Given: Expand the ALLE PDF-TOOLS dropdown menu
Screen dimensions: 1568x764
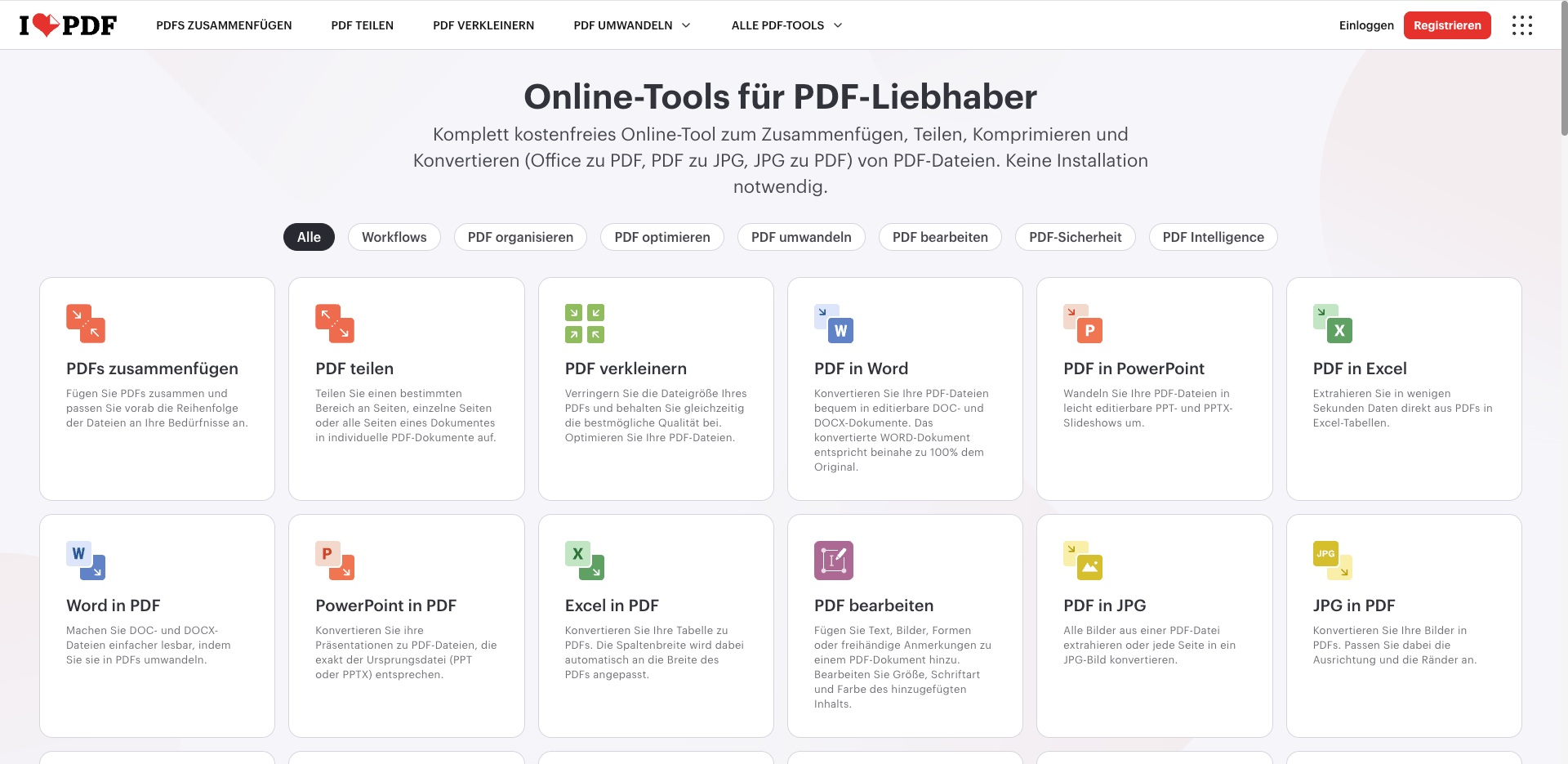Looking at the screenshot, I should pyautogui.click(x=786, y=25).
